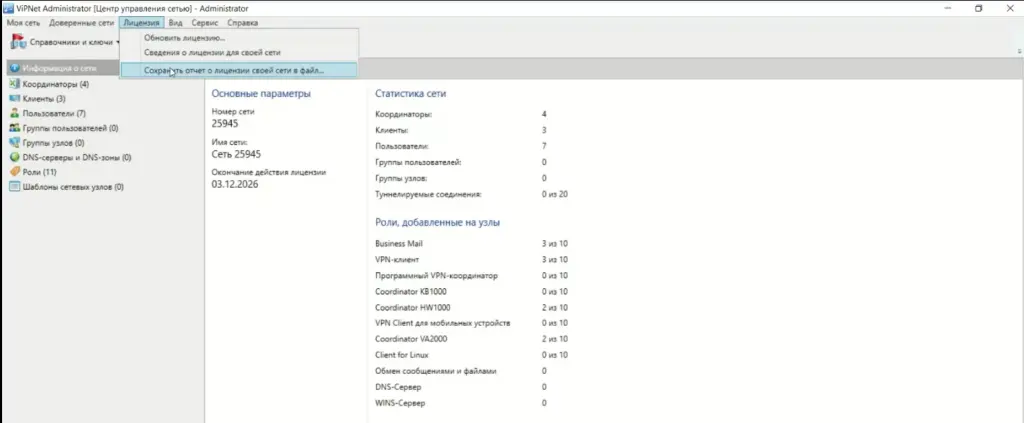Screen dimensions: 1024x423
Task: Open the Сервис menu
Action: 205,23
